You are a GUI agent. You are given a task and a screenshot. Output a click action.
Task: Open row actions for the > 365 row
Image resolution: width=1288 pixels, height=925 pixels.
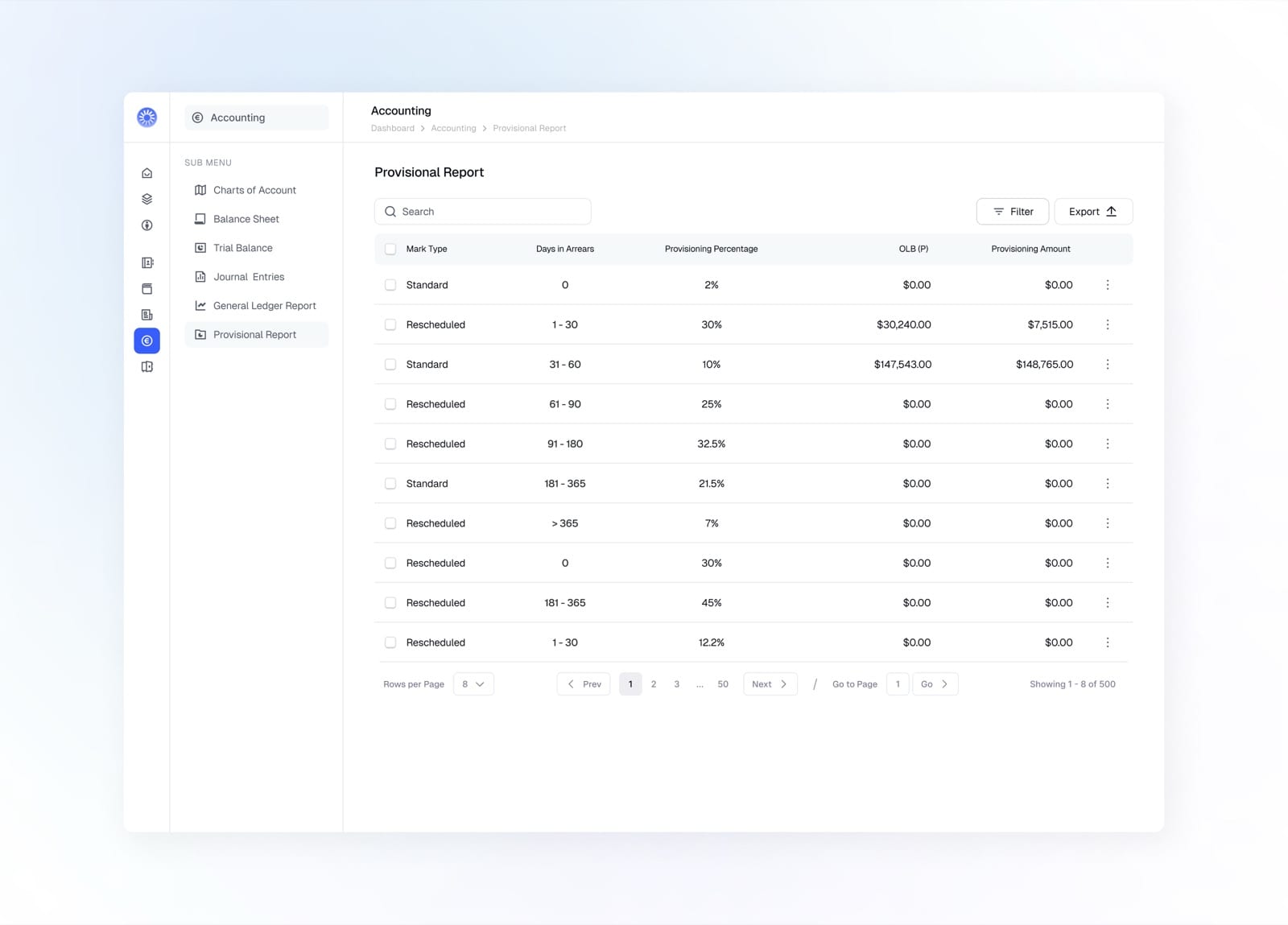tap(1108, 523)
